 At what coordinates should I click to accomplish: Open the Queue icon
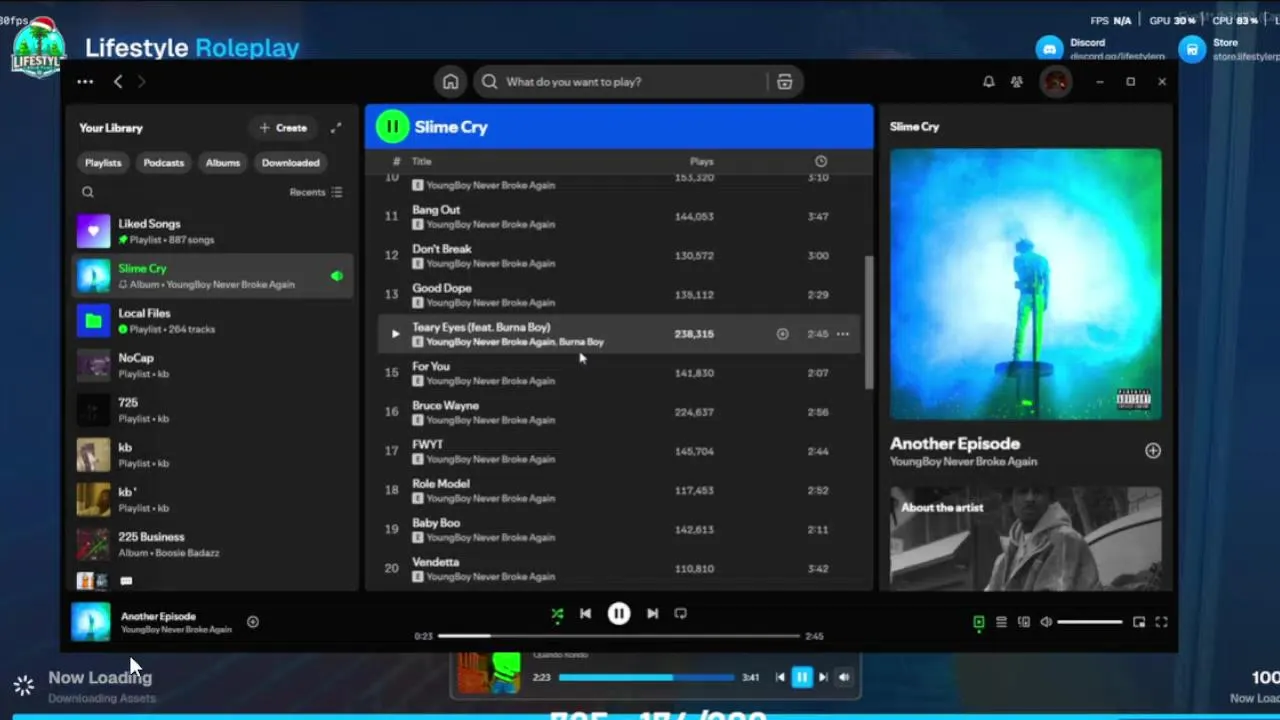click(1001, 622)
